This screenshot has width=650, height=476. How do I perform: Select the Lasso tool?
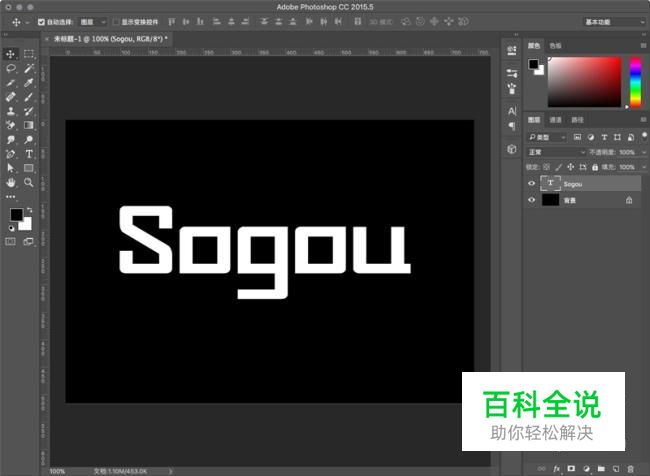pos(11,68)
